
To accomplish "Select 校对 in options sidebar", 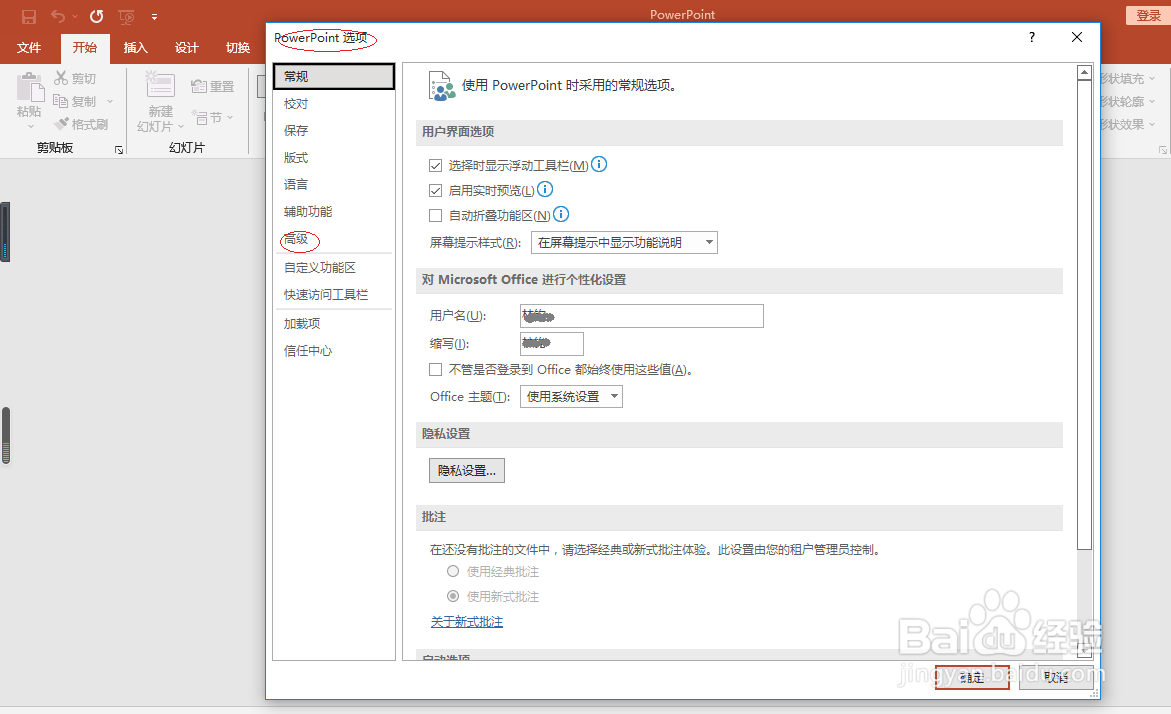I will pos(334,104).
